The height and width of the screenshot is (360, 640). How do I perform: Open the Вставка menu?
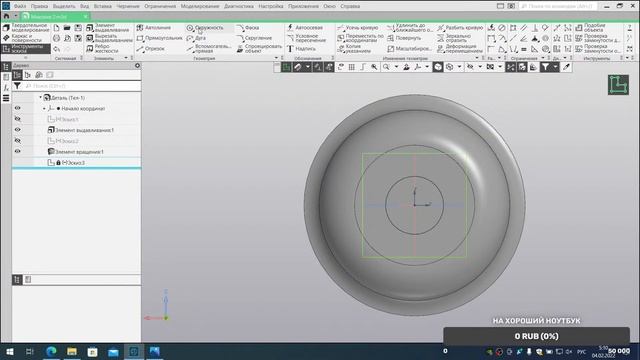pyautogui.click(x=102, y=6)
